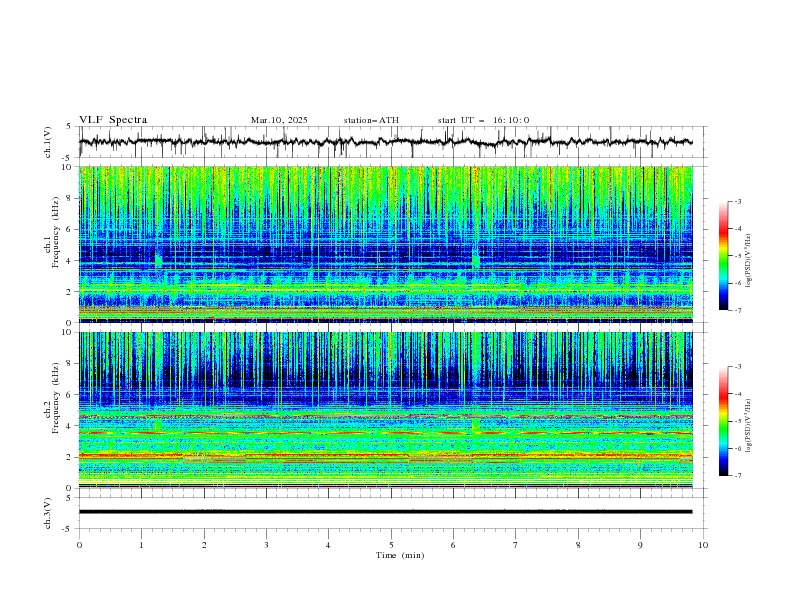Select the lower colorbar log(PSD) label
Image resolution: width=792 pixels, height=612 pixels.
[749, 426]
